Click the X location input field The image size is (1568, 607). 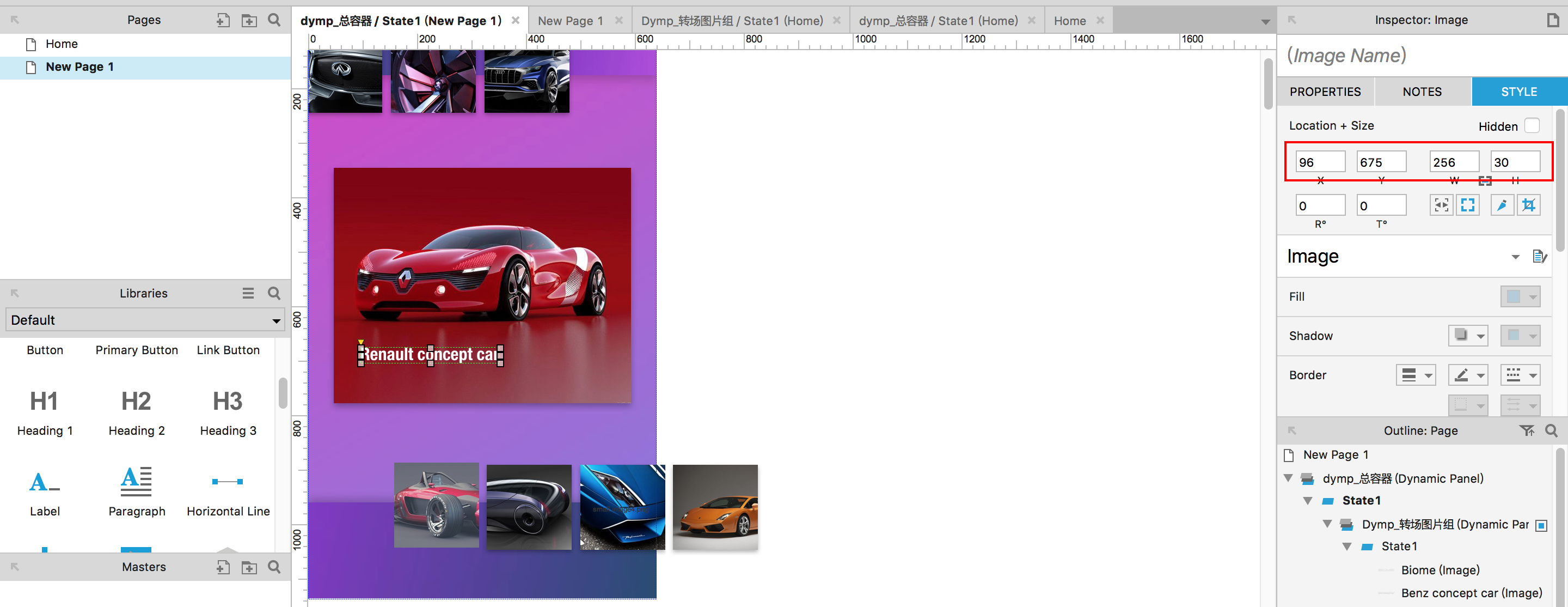coord(1320,162)
